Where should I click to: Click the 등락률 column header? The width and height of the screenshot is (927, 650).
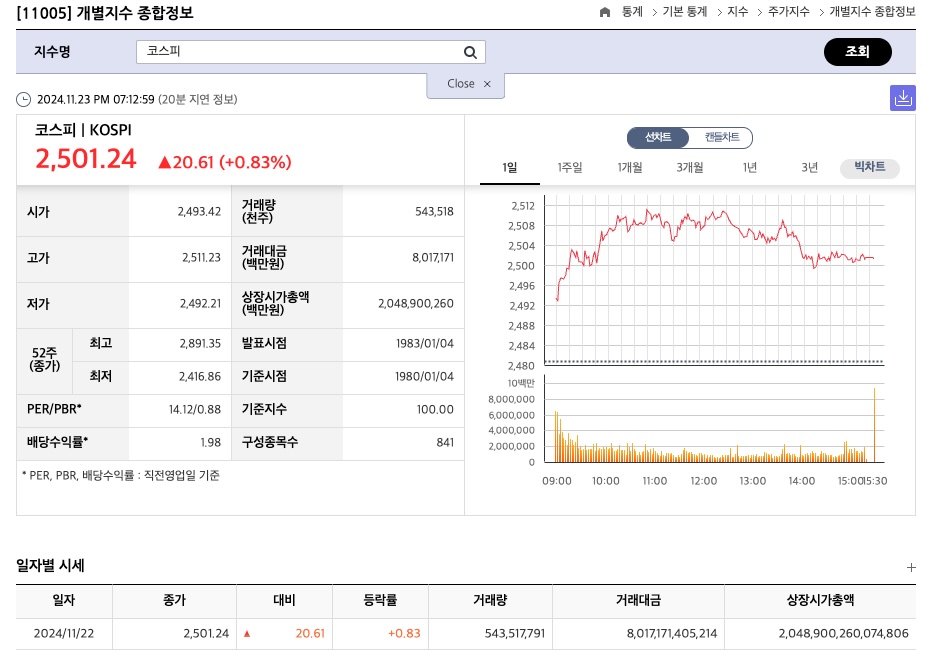tap(380, 600)
